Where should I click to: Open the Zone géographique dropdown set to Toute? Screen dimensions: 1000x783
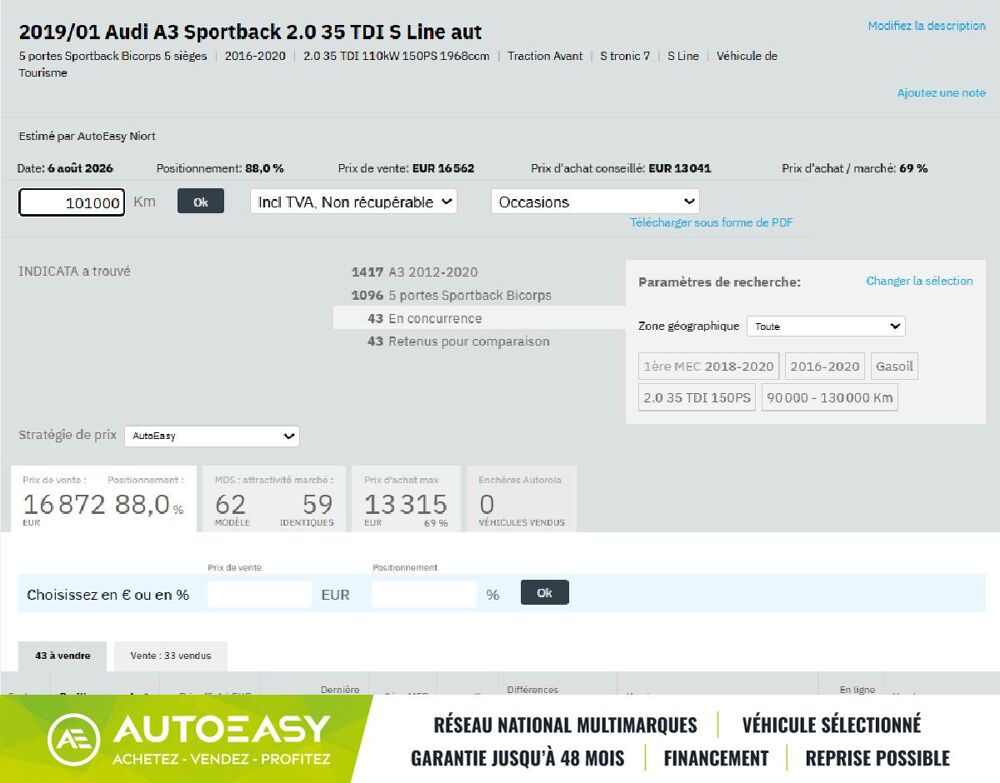click(x=826, y=326)
